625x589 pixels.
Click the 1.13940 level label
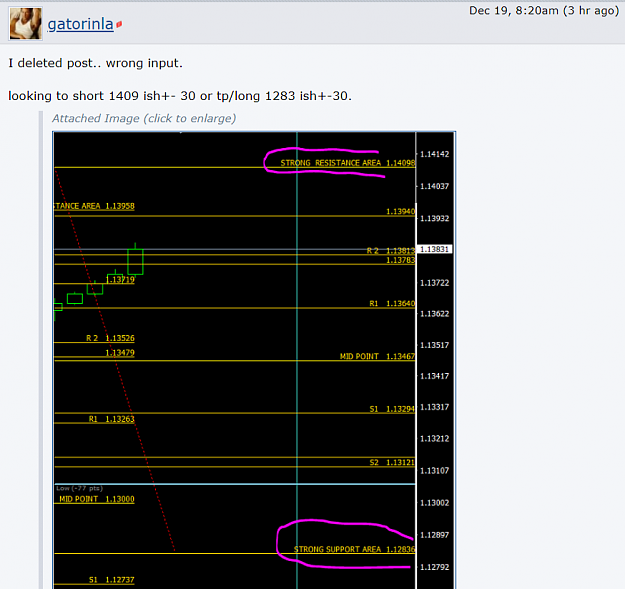[401, 211]
